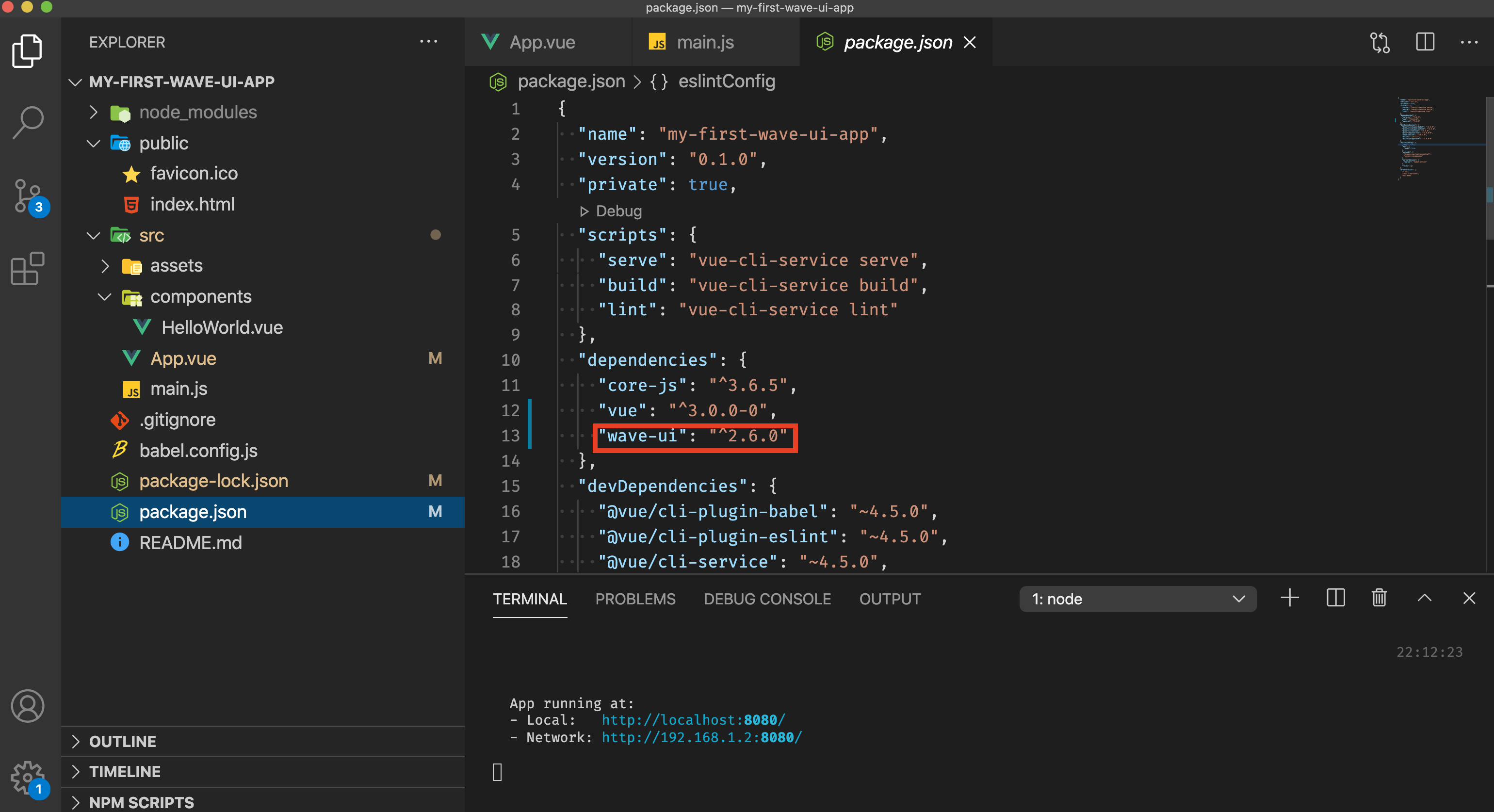This screenshot has width=1494, height=812.
Task: Open the http://localhost:8080 link
Action: [x=693, y=719]
